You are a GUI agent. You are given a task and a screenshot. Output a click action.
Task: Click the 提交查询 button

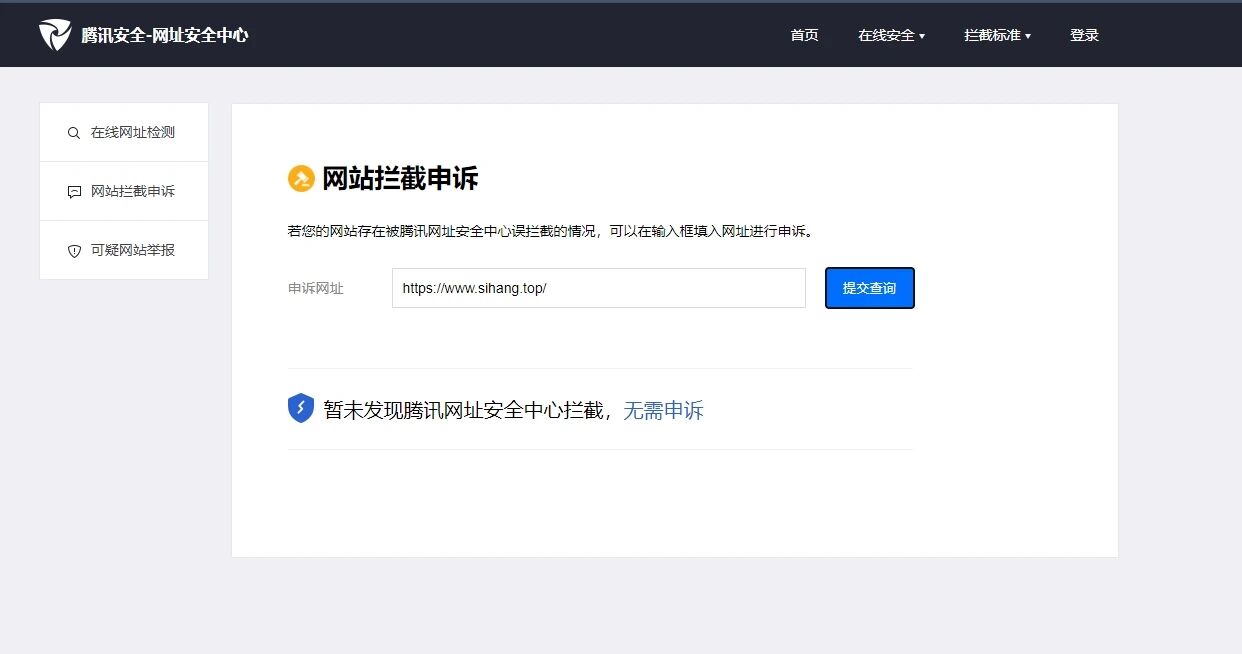[870, 288]
